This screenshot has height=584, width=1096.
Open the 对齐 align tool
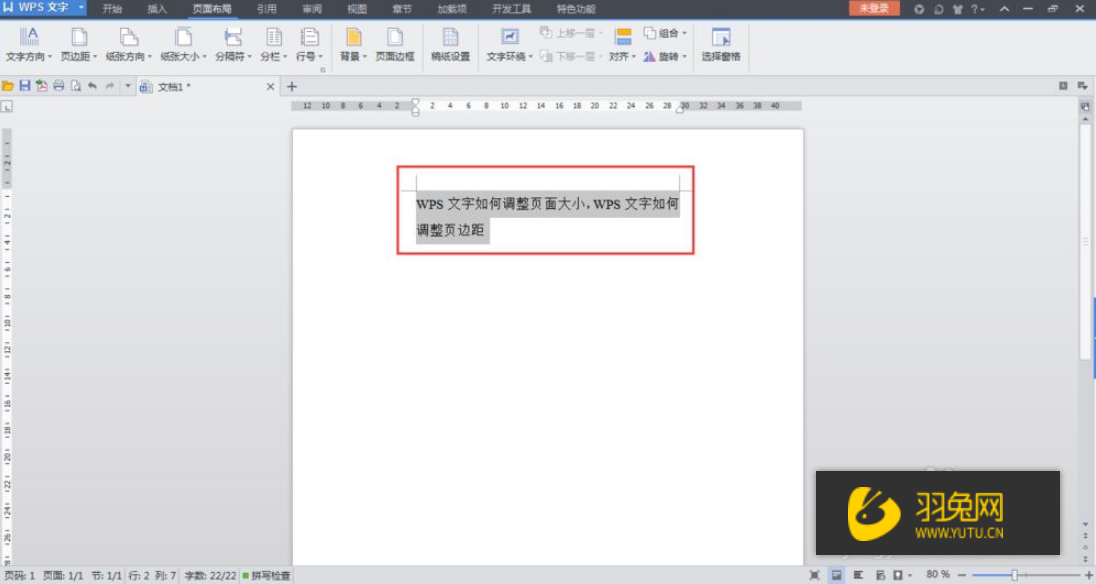point(622,45)
